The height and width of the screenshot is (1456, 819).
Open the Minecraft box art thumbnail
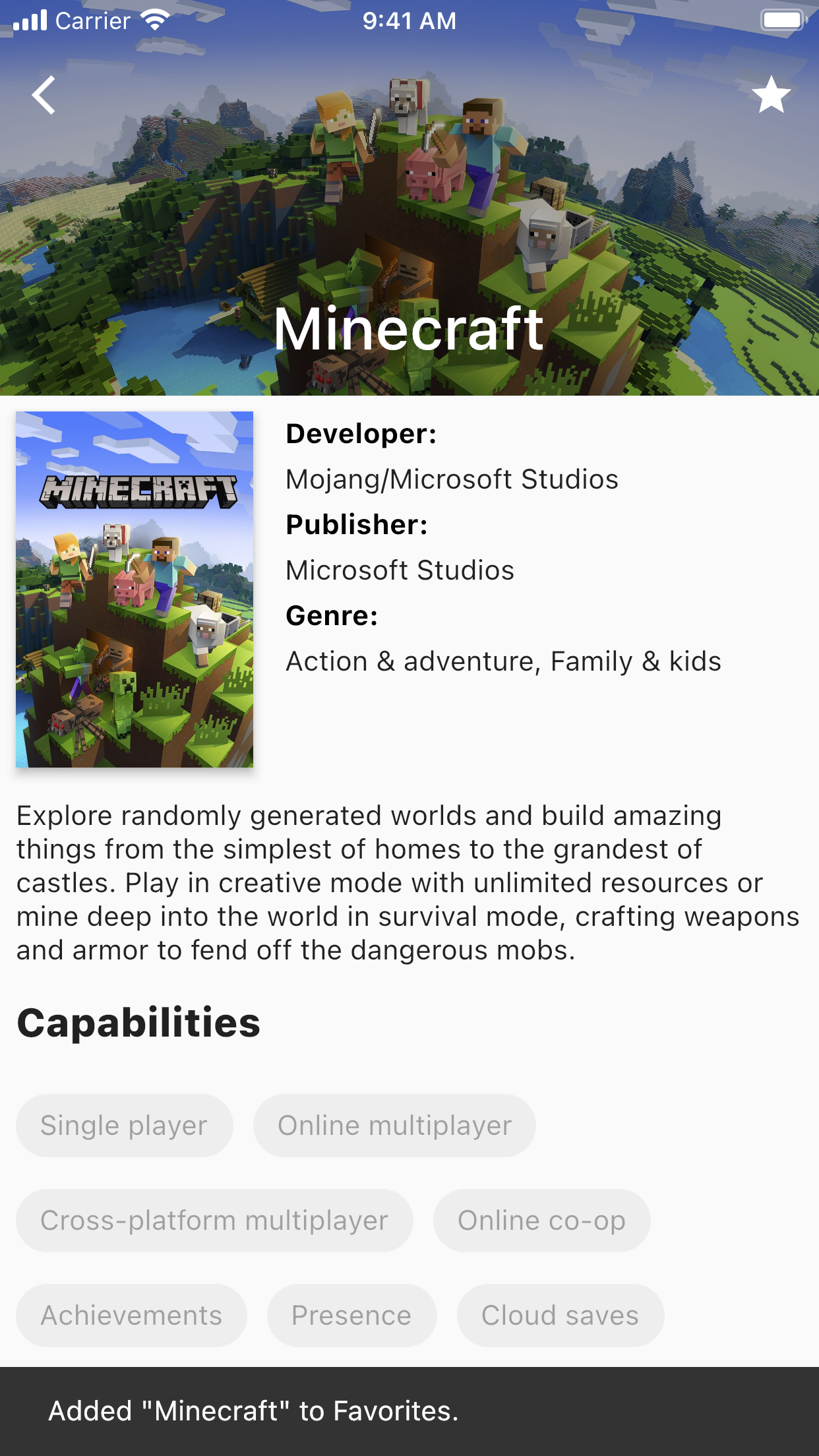[x=135, y=590]
